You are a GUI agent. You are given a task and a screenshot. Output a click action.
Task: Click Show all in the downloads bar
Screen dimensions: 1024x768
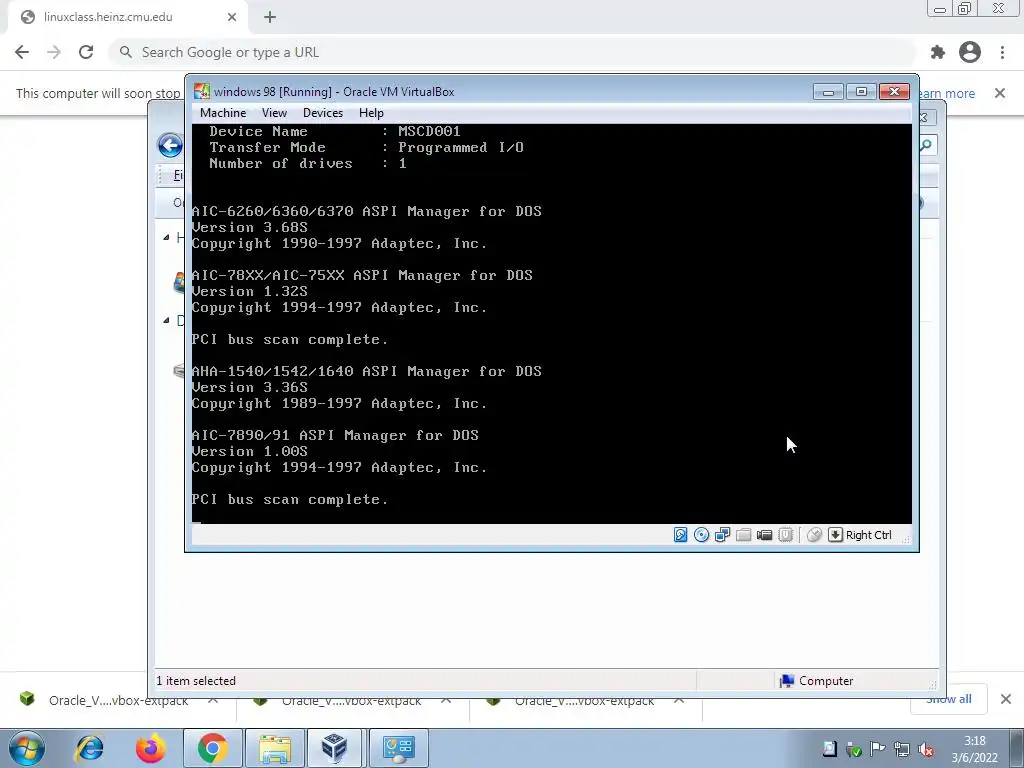(x=948, y=699)
